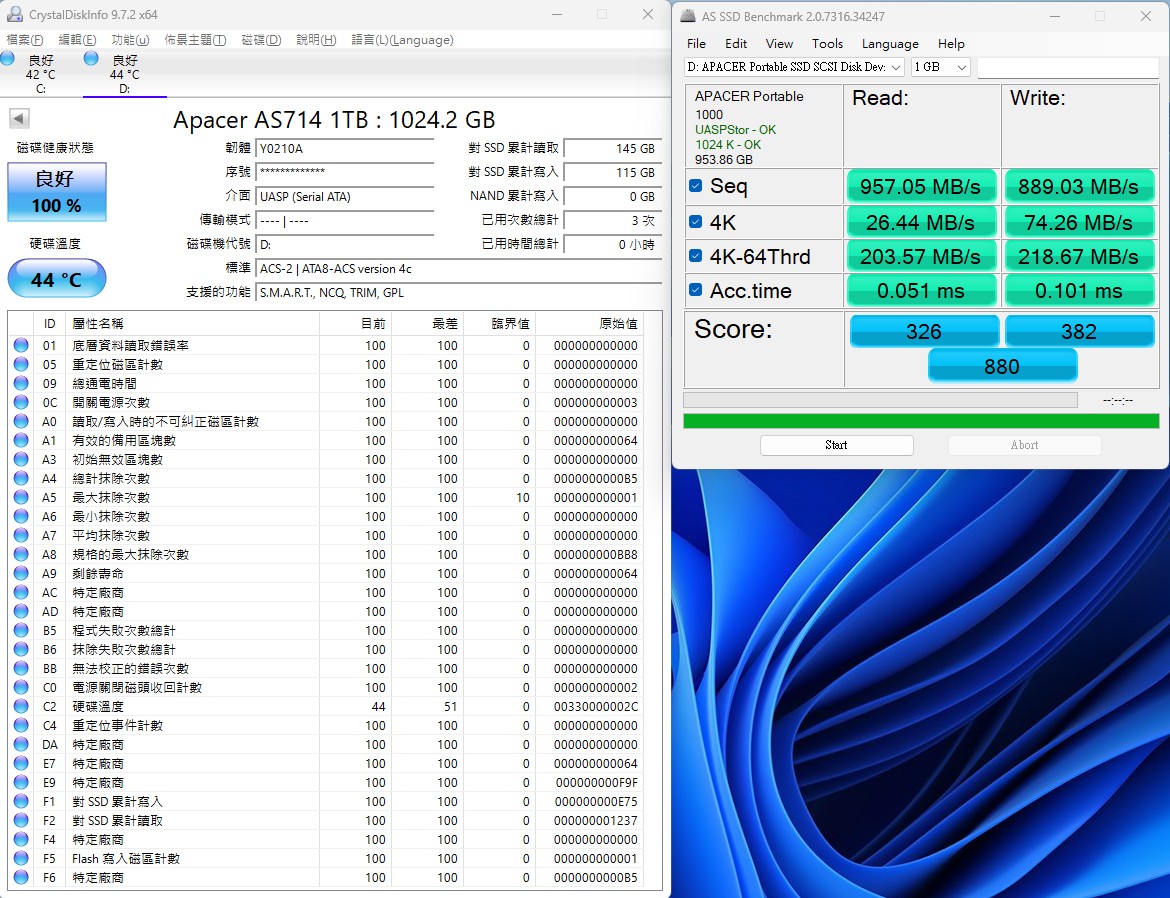Click the status circle for attribute A0
This screenshot has width=1170, height=898.
21,421
